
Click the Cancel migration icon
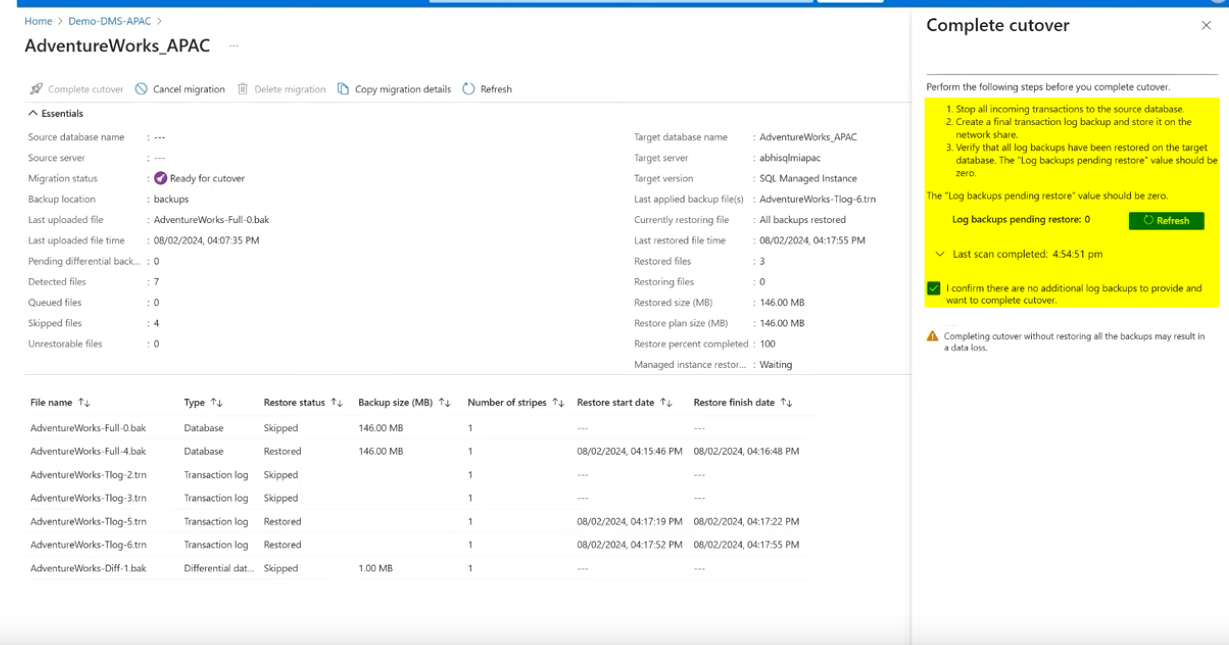pyautogui.click(x=142, y=89)
